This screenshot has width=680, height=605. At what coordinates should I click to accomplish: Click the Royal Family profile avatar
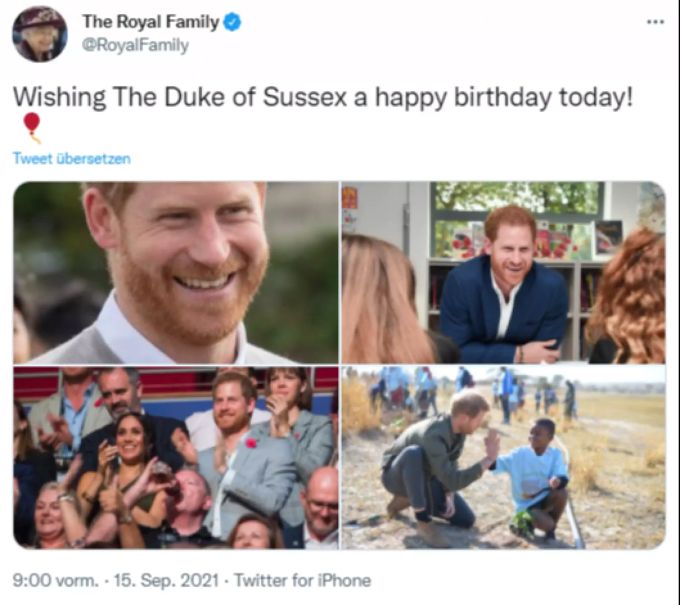[39, 34]
